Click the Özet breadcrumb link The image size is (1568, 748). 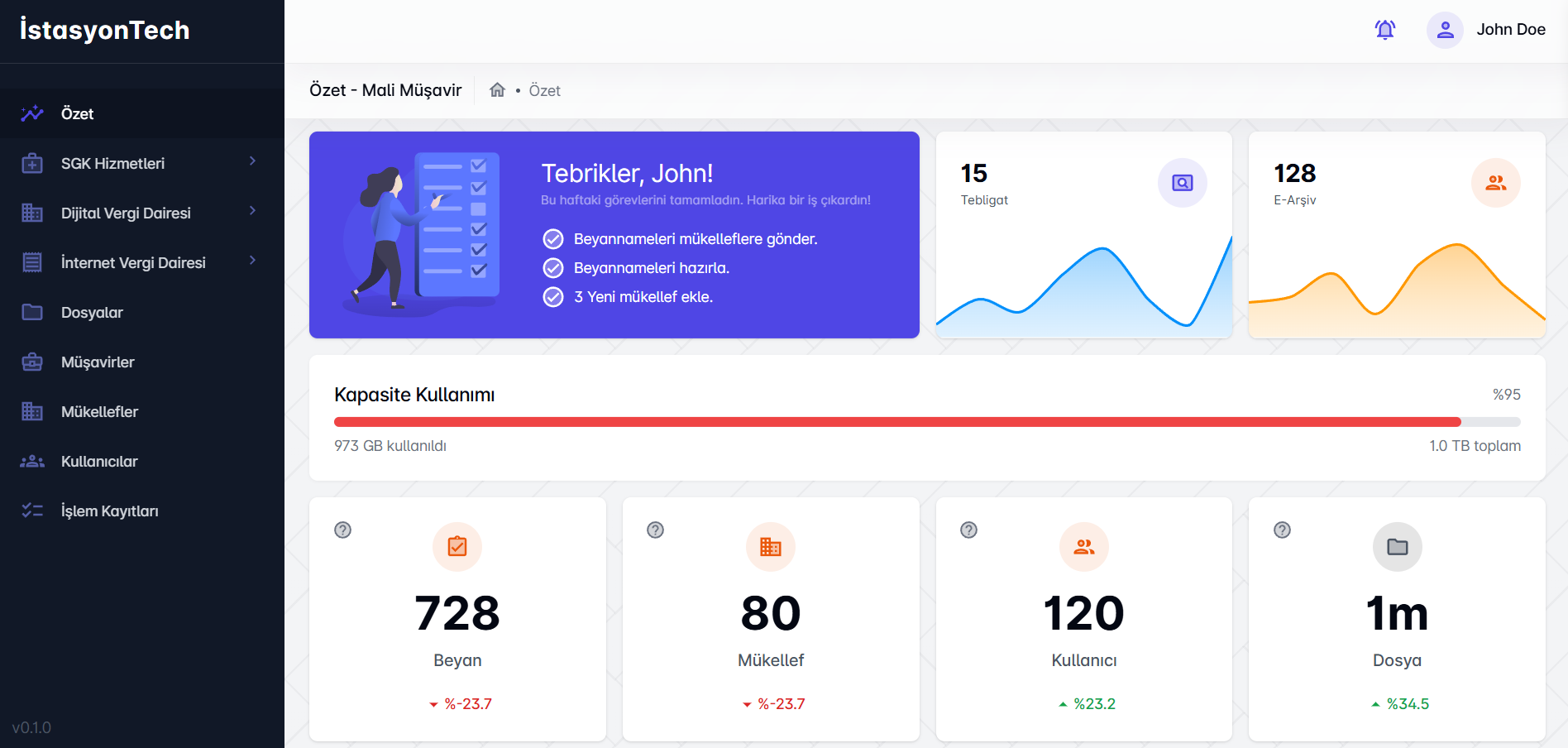click(544, 90)
